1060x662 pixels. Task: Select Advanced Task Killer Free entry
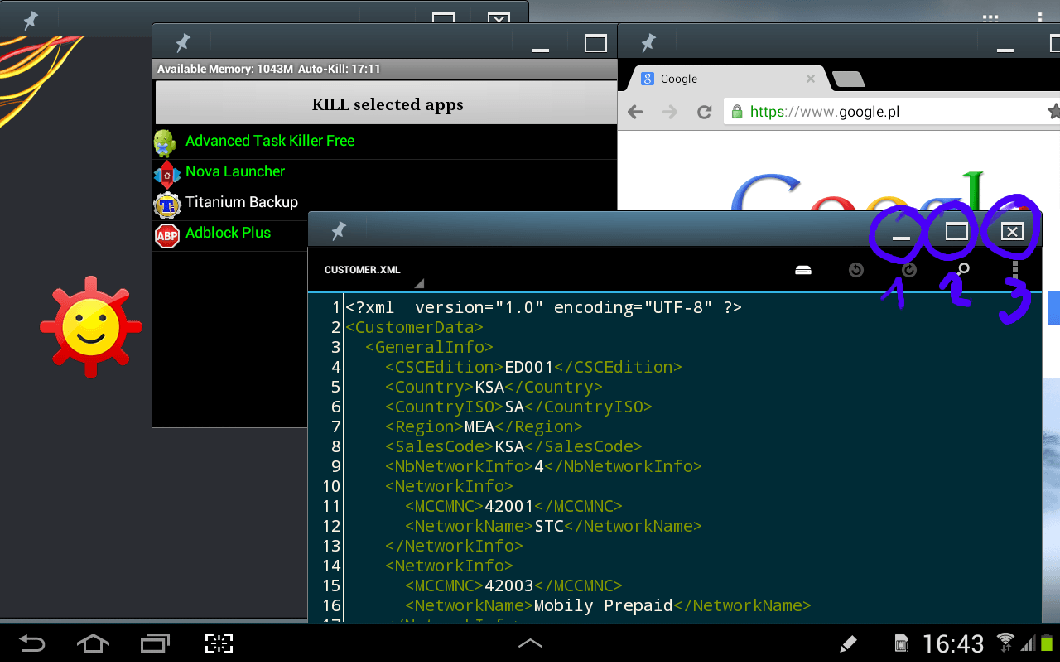(x=385, y=141)
